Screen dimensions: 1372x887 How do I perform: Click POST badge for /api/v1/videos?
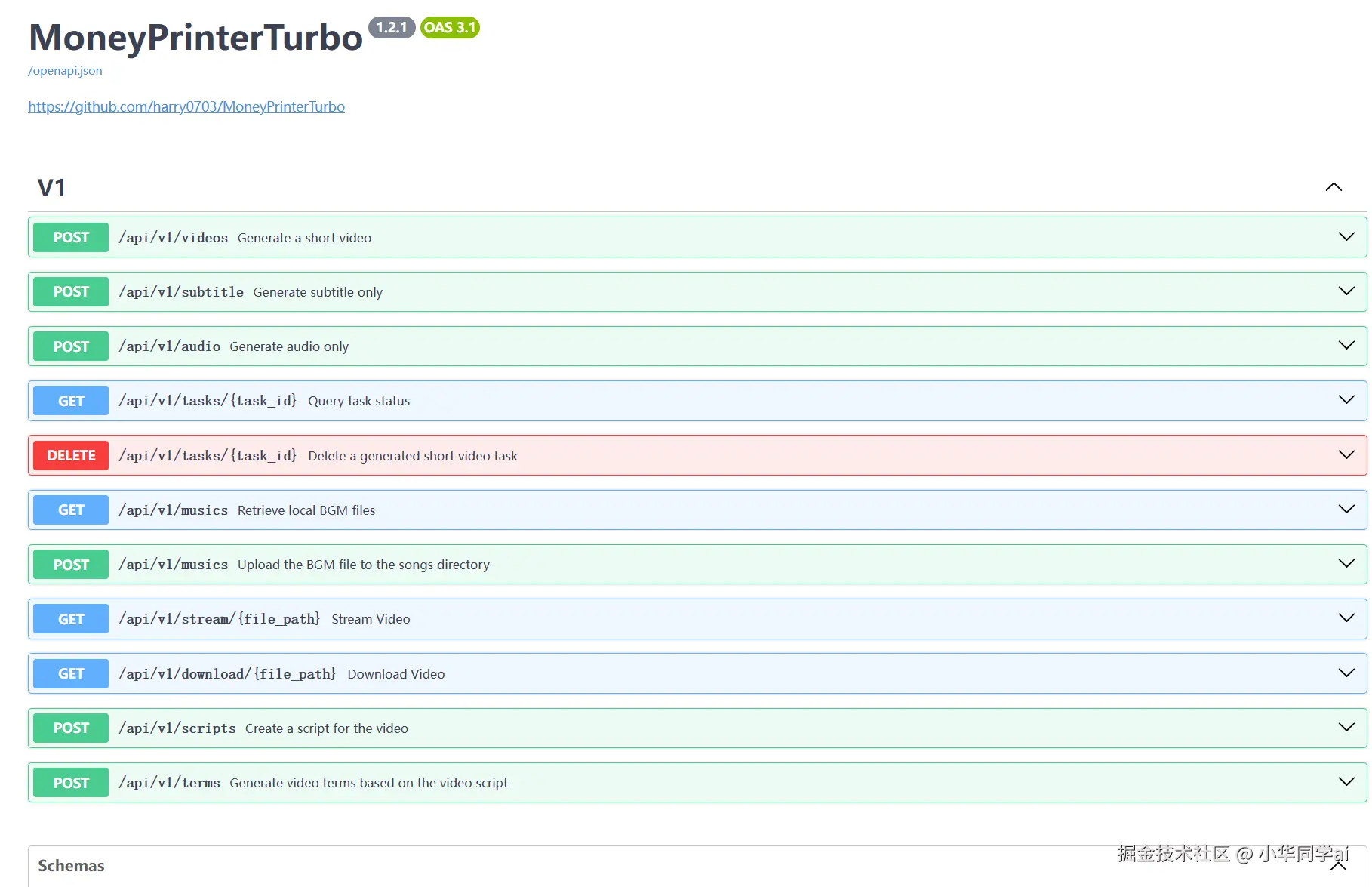click(x=71, y=237)
